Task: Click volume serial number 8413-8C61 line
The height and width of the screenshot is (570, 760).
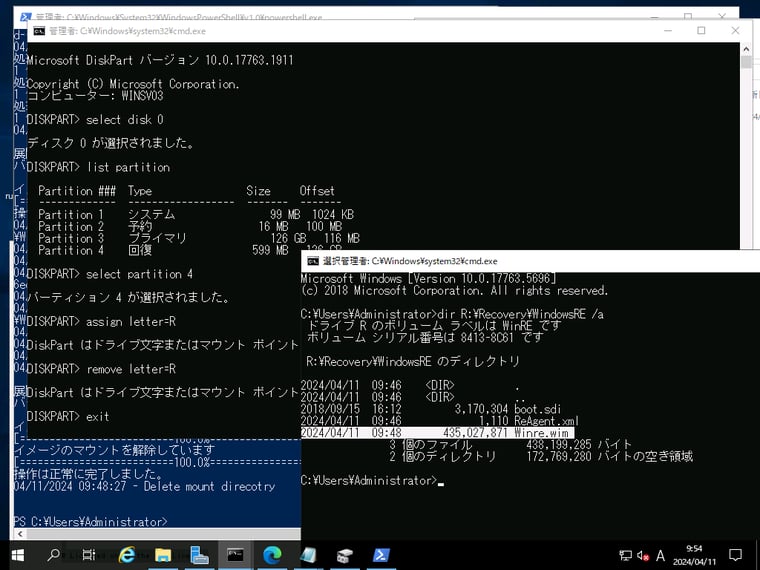Action: [x=425, y=338]
